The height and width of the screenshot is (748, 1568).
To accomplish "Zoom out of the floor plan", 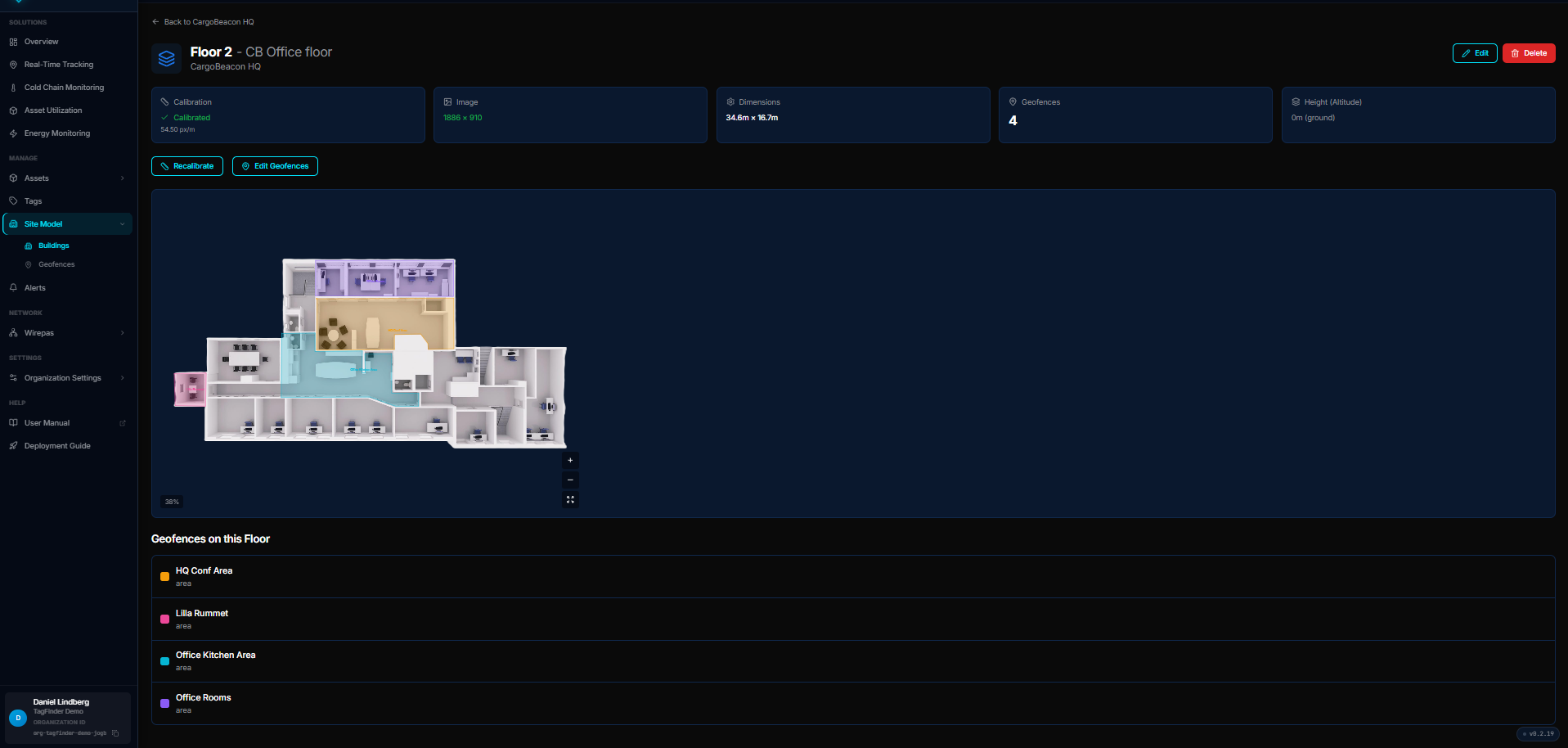I will [570, 480].
